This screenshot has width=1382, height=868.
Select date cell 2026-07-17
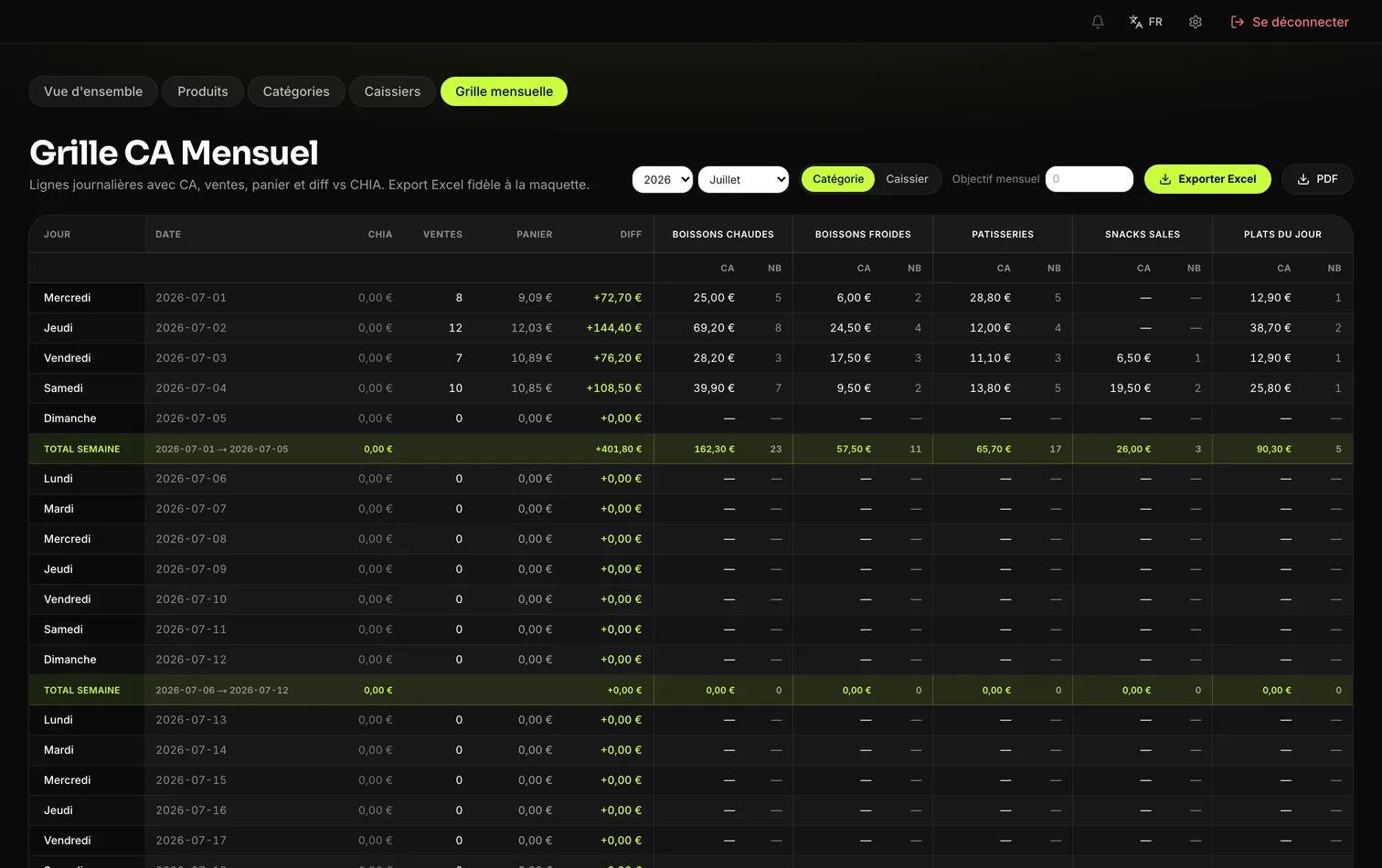point(191,841)
